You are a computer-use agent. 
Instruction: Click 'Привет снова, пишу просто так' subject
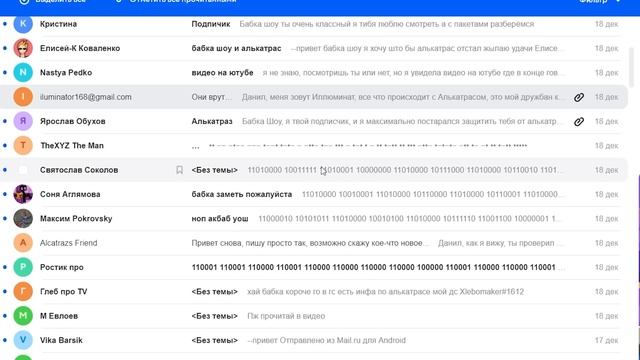click(310, 243)
